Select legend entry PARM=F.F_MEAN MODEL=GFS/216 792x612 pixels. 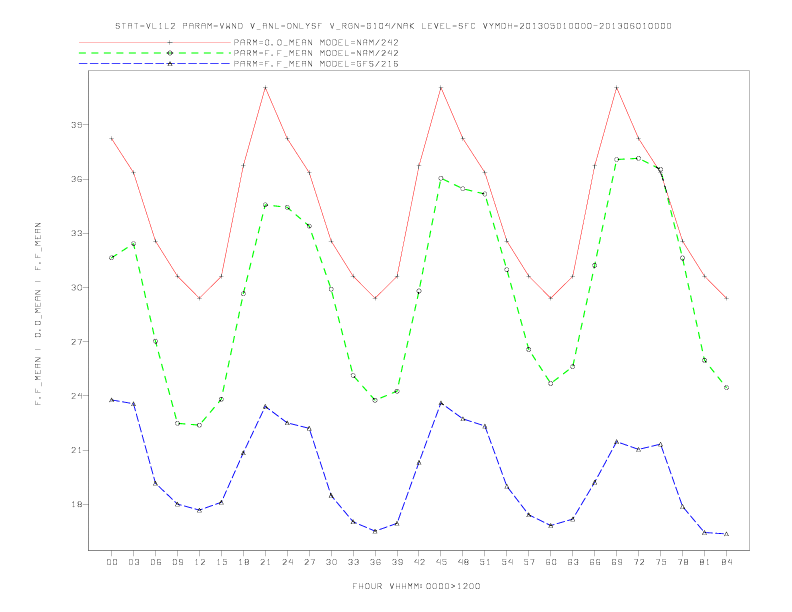(316, 64)
